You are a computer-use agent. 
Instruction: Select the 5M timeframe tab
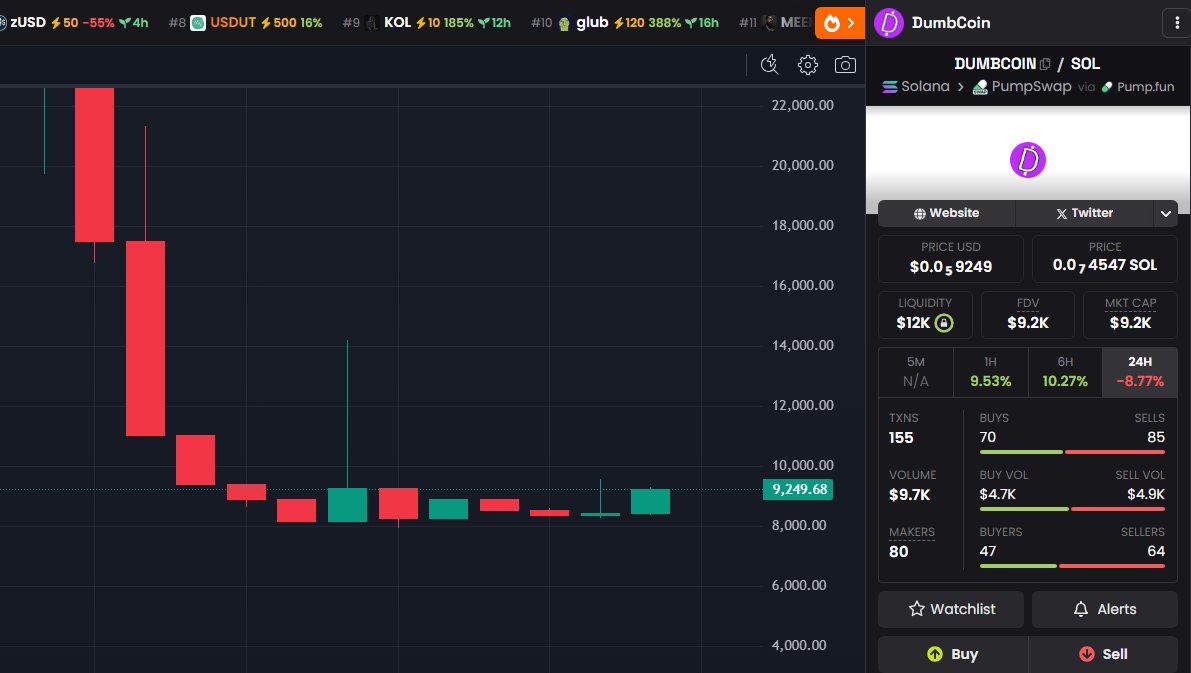[x=916, y=372]
